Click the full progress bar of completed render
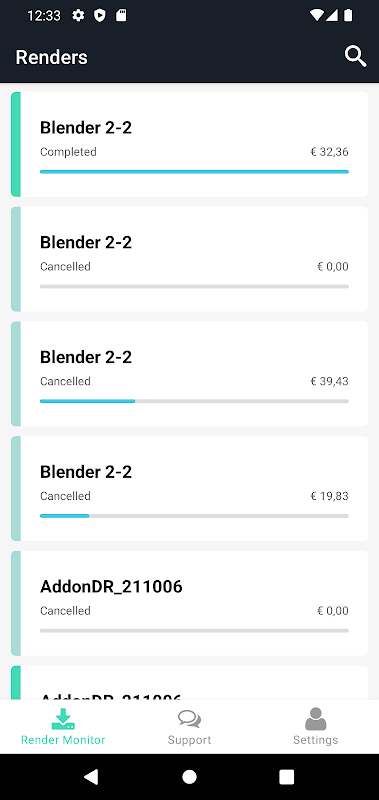Screen dimensions: 379x800 pos(194,172)
